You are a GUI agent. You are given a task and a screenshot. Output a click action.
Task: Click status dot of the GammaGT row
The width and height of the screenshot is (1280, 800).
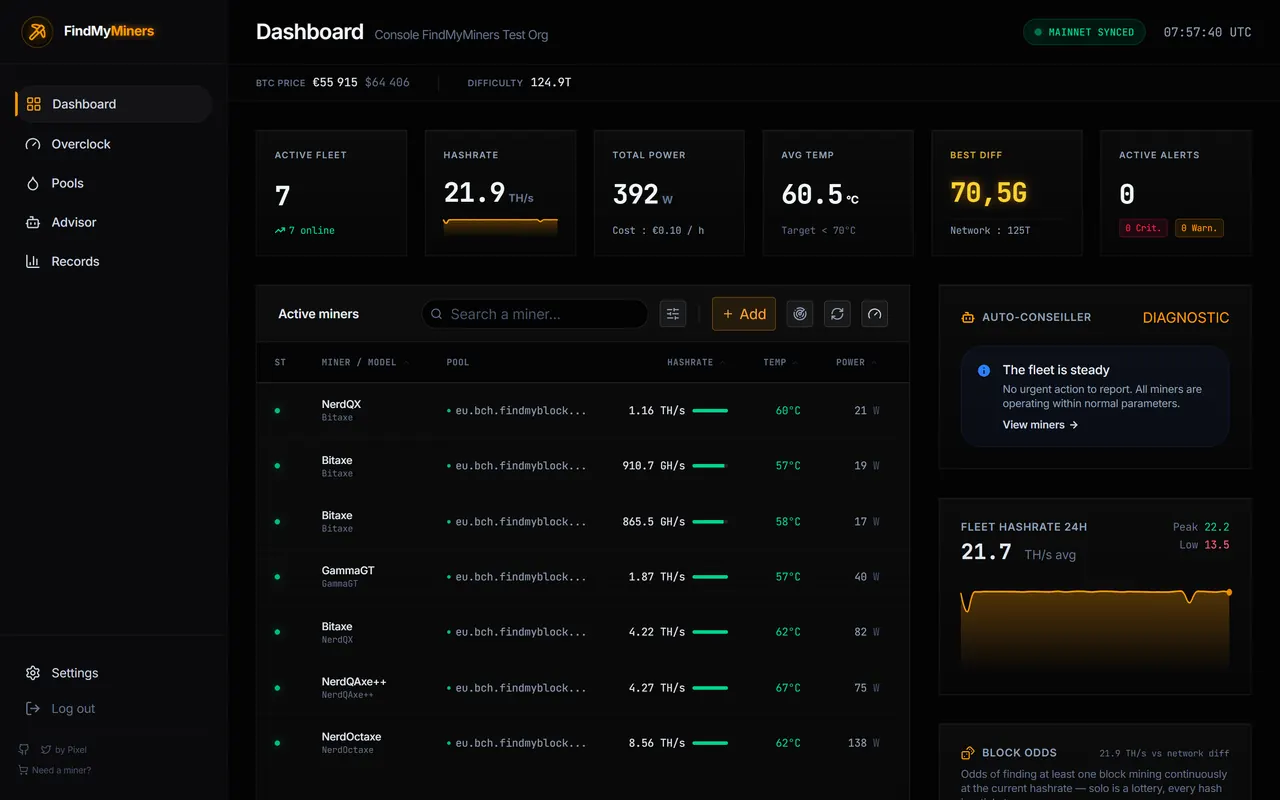click(277, 577)
